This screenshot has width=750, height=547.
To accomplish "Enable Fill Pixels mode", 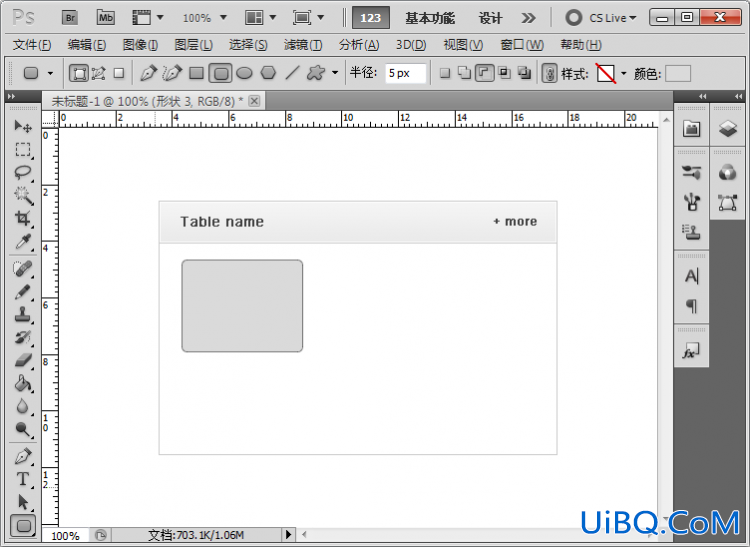I will 119,74.
